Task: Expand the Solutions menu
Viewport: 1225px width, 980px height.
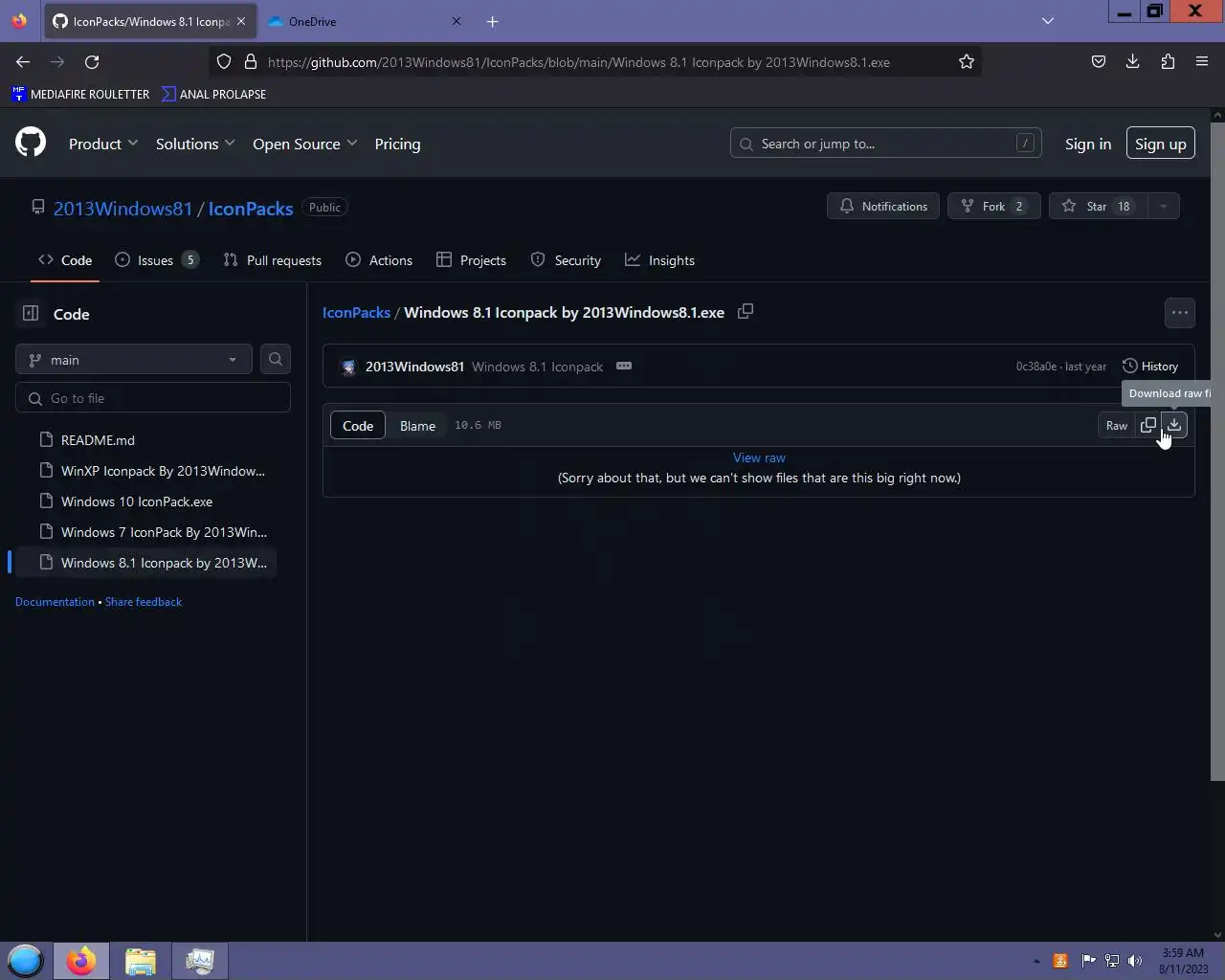Action: pyautogui.click(x=195, y=144)
